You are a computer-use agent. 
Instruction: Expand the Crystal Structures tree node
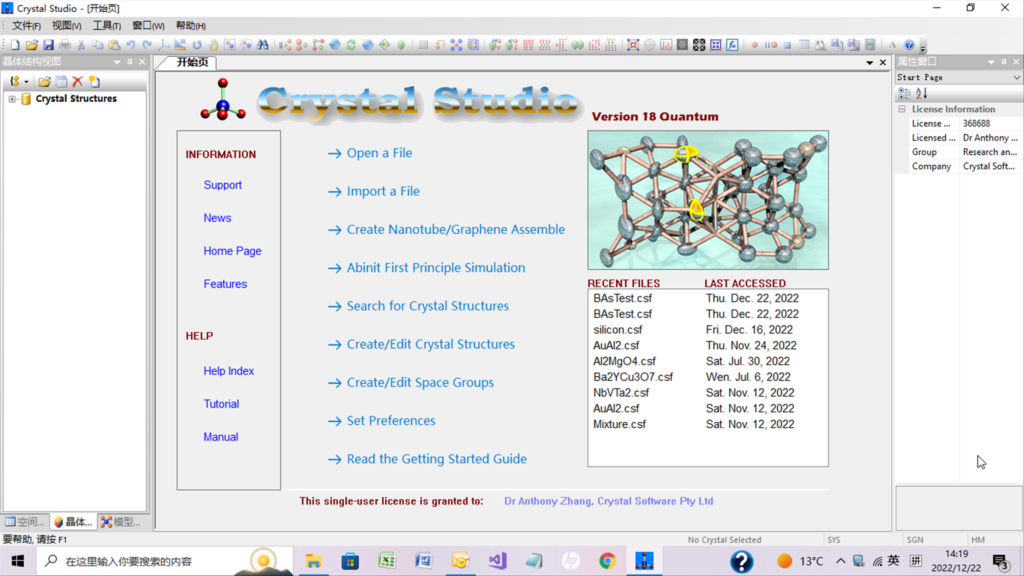[x=12, y=99]
